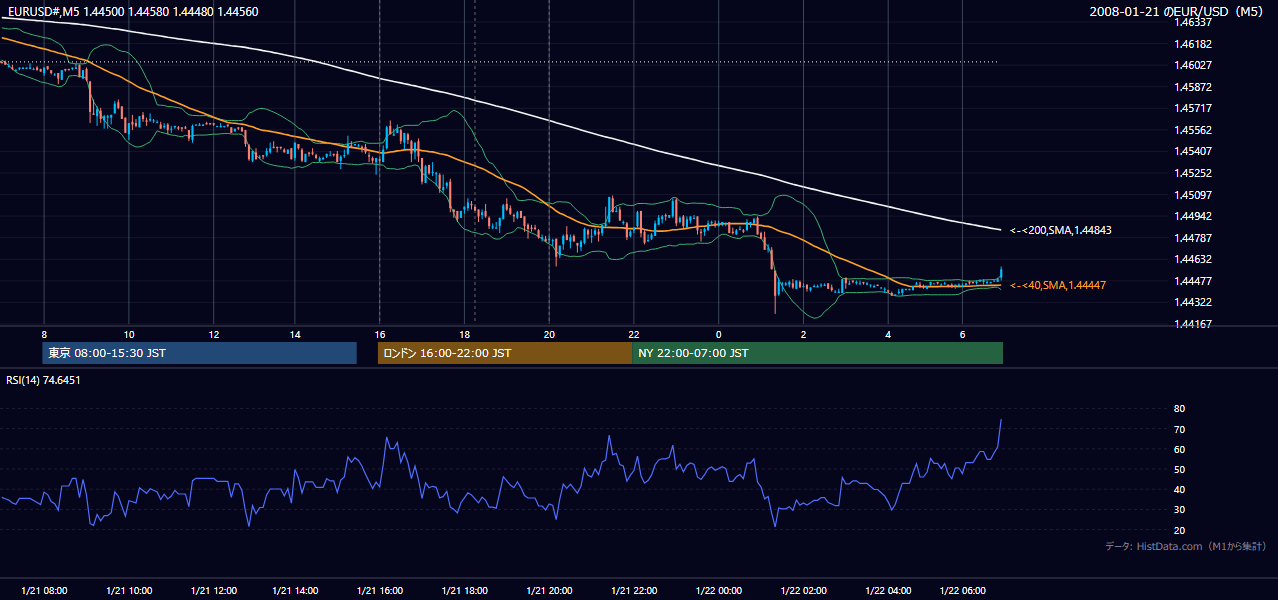1278x600 pixels.
Task: Click RSI scale value 60
Action: tap(1179, 449)
